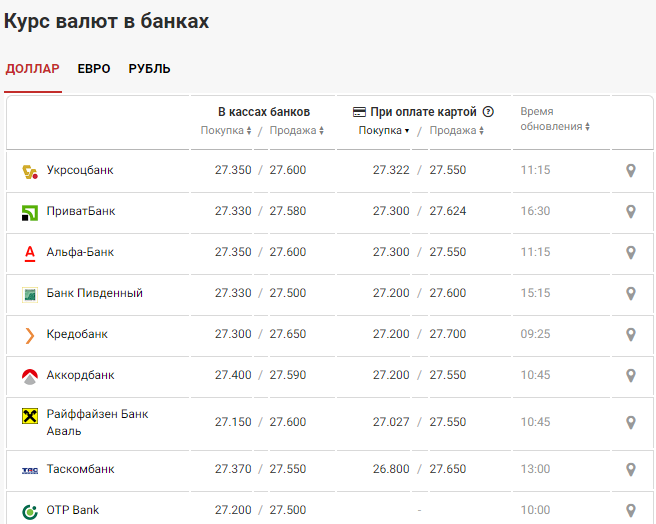Viewport: 656px width, 524px height.
Task: Sort by cash desk Покупка rate
Action: click(227, 131)
